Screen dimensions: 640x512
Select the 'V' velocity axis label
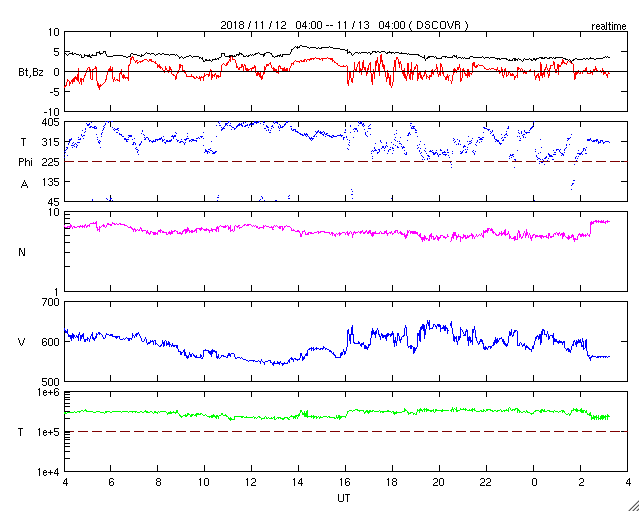coord(21,342)
